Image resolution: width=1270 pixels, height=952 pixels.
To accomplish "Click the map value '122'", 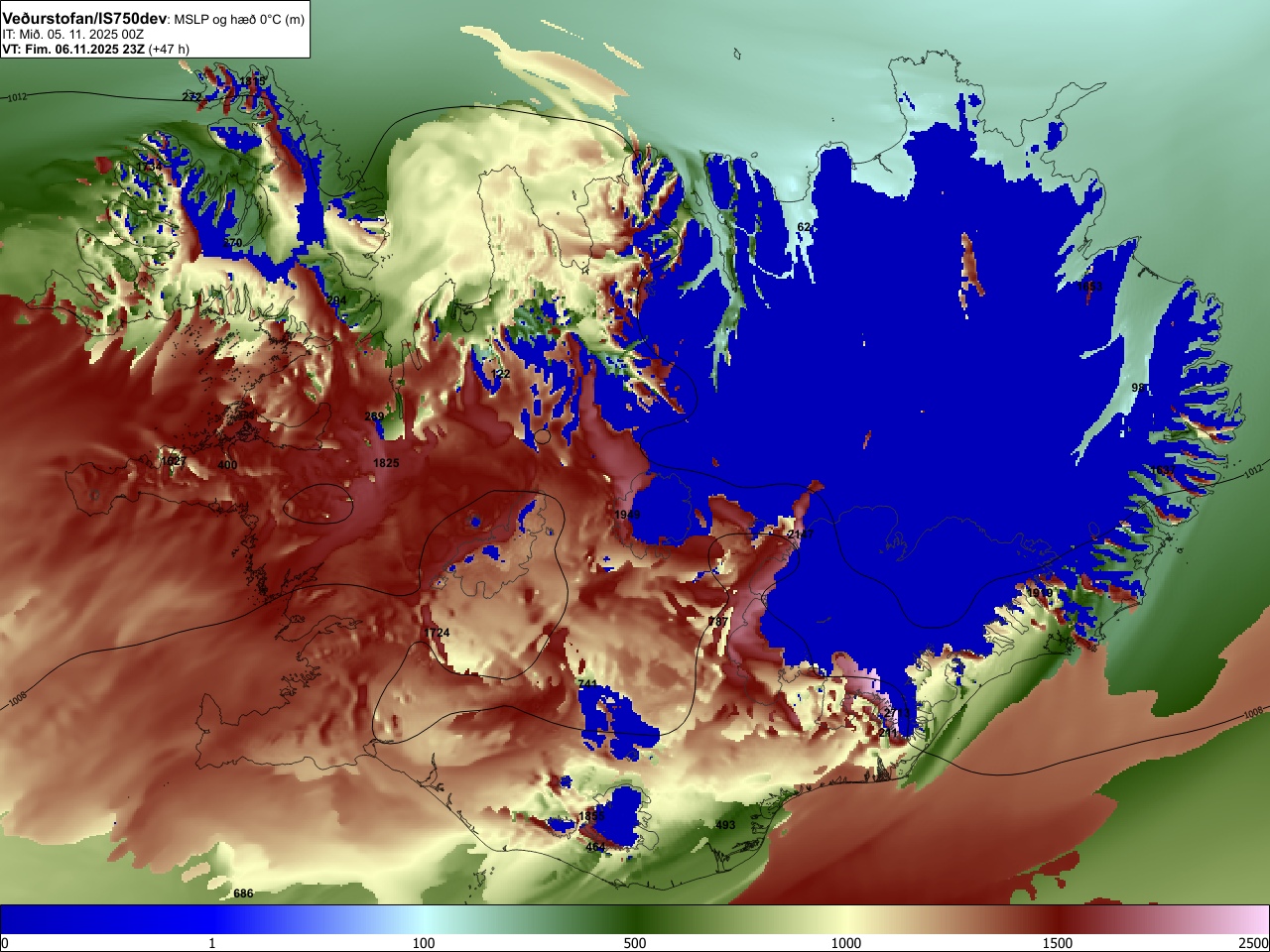I will coord(501,374).
